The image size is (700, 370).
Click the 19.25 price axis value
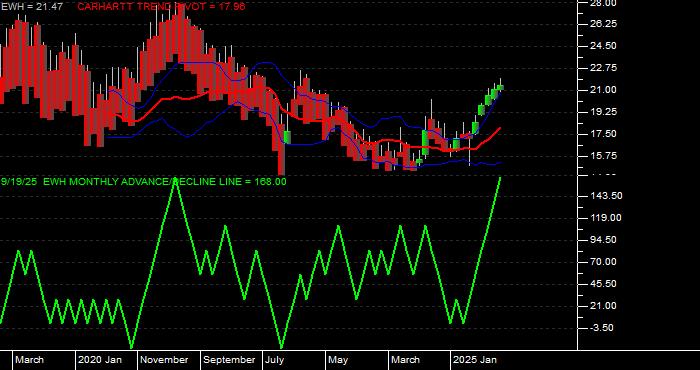coord(604,112)
